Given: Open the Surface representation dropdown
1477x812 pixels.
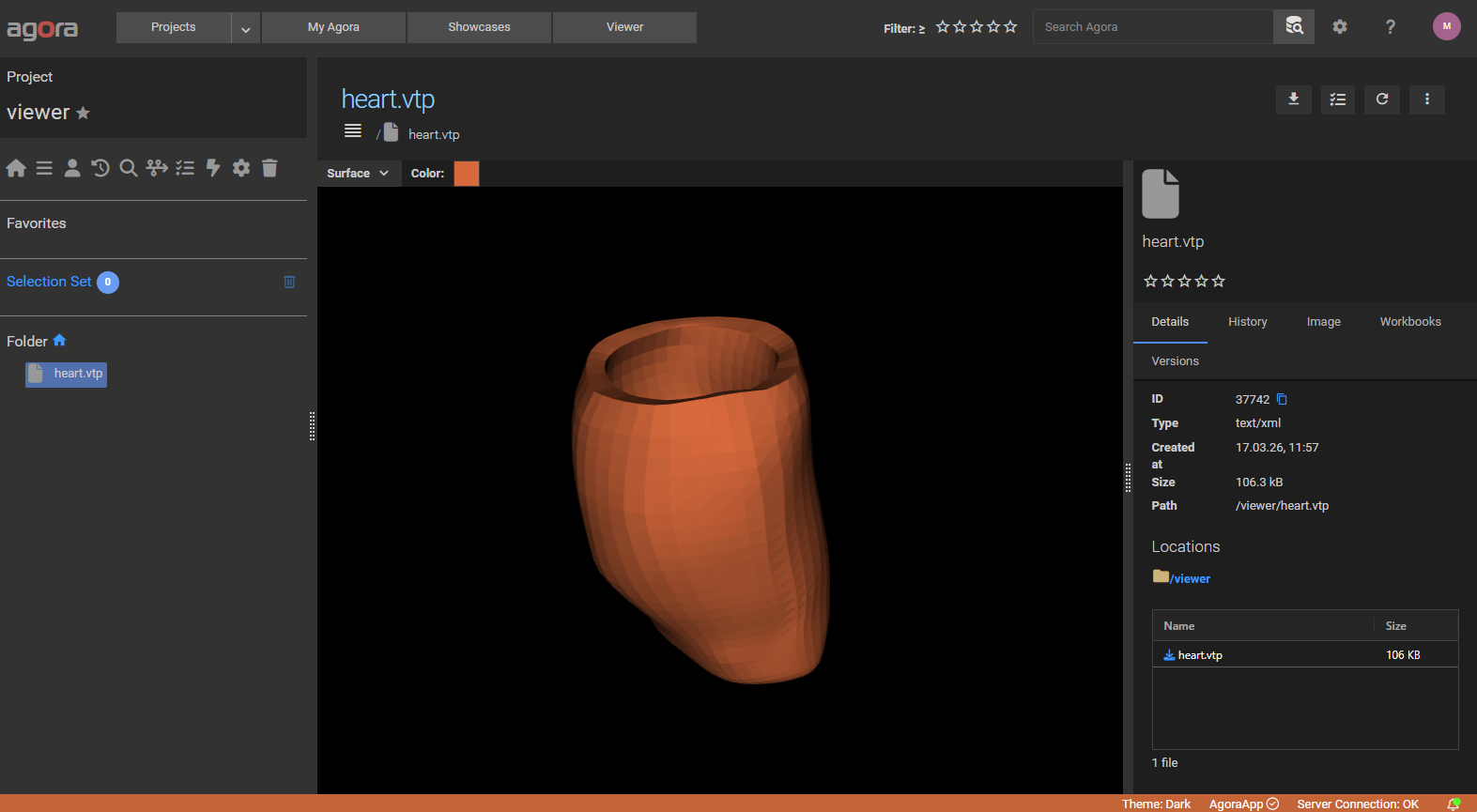Looking at the screenshot, I should coord(358,174).
